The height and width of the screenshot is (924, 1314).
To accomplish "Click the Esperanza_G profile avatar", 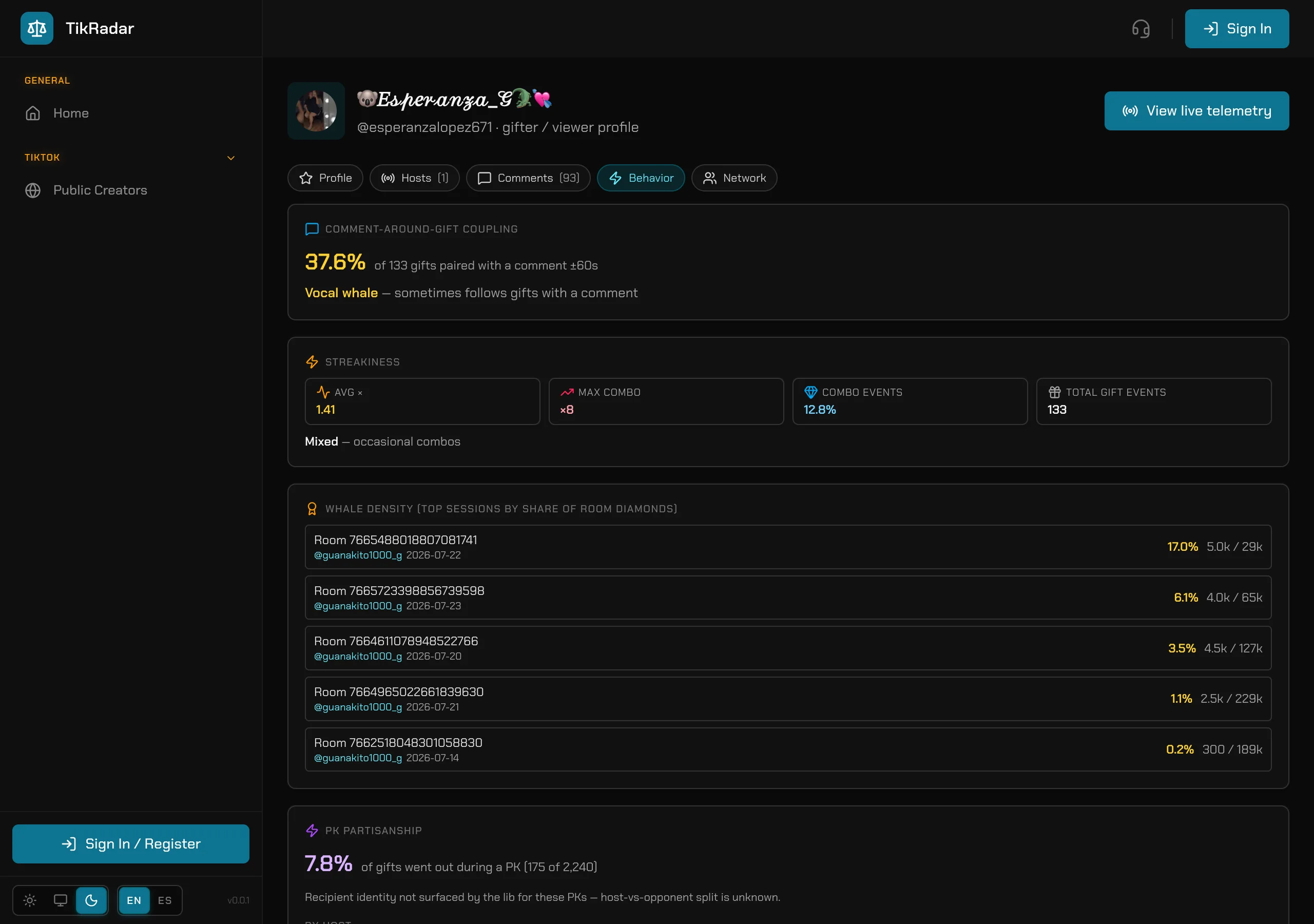I will click(x=316, y=111).
